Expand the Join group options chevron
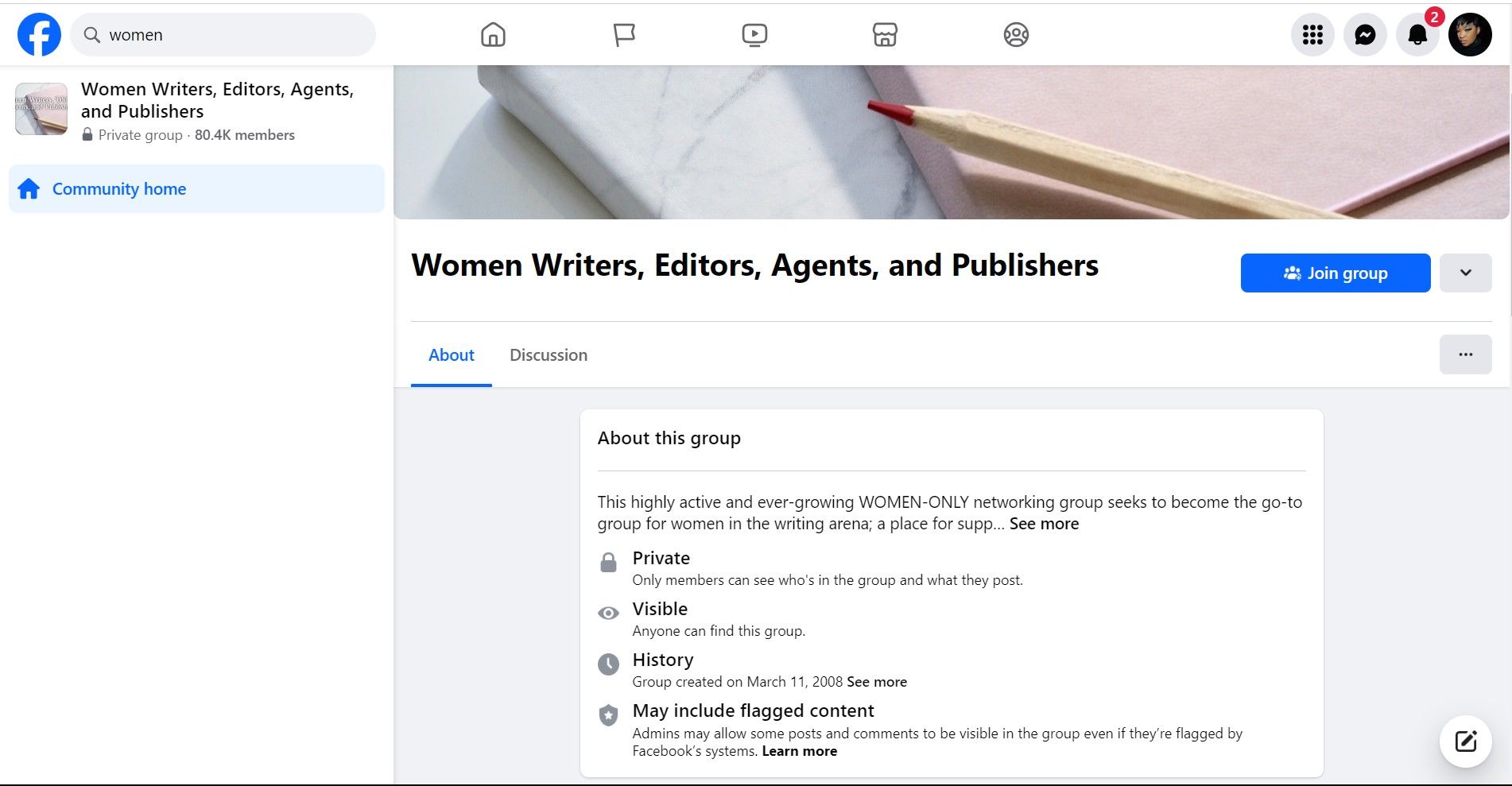This screenshot has width=1512, height=786. pyautogui.click(x=1465, y=273)
